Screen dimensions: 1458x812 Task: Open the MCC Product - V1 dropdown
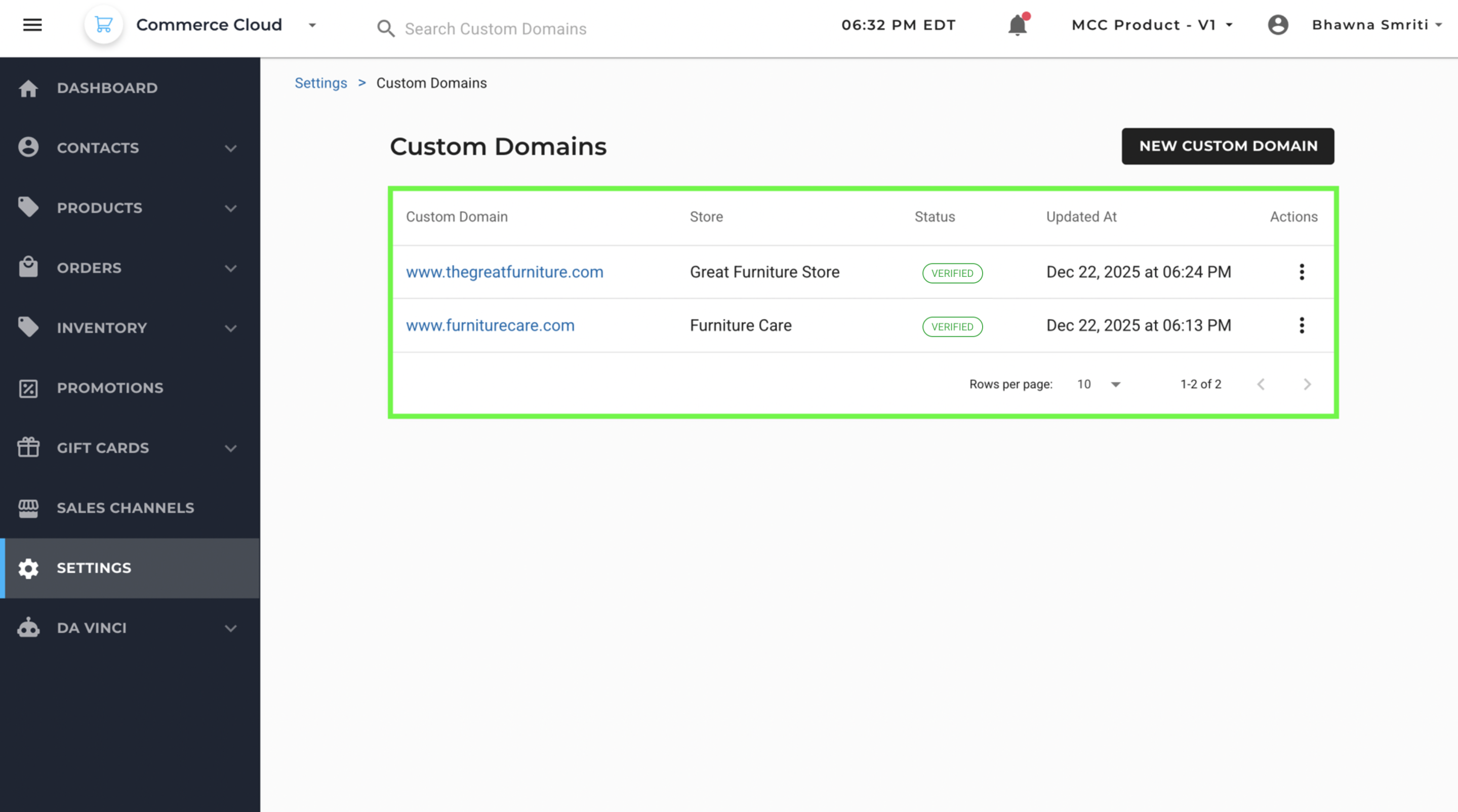(1152, 25)
